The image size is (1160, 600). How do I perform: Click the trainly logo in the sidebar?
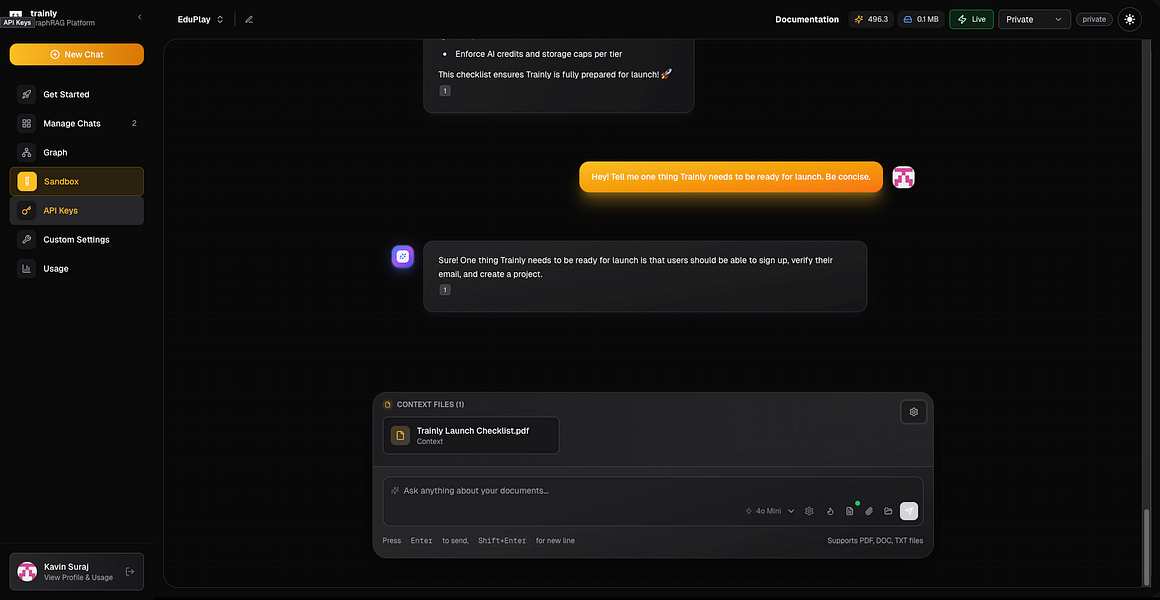pos(15,13)
